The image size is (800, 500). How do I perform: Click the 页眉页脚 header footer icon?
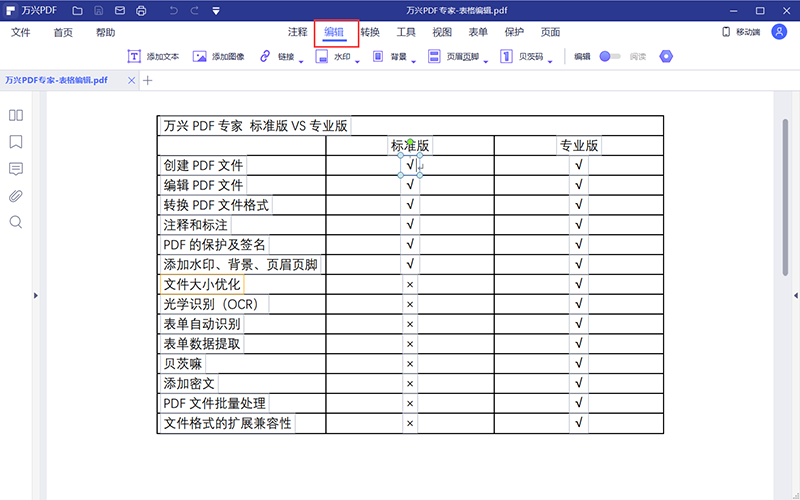(434, 56)
